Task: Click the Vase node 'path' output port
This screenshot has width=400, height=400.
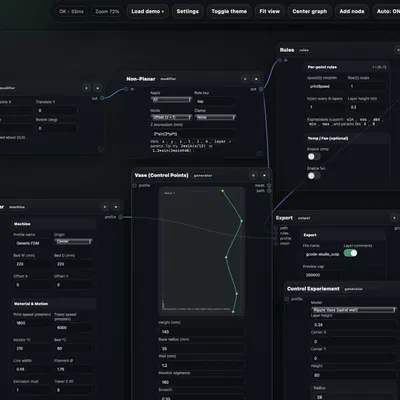Action: point(269,191)
